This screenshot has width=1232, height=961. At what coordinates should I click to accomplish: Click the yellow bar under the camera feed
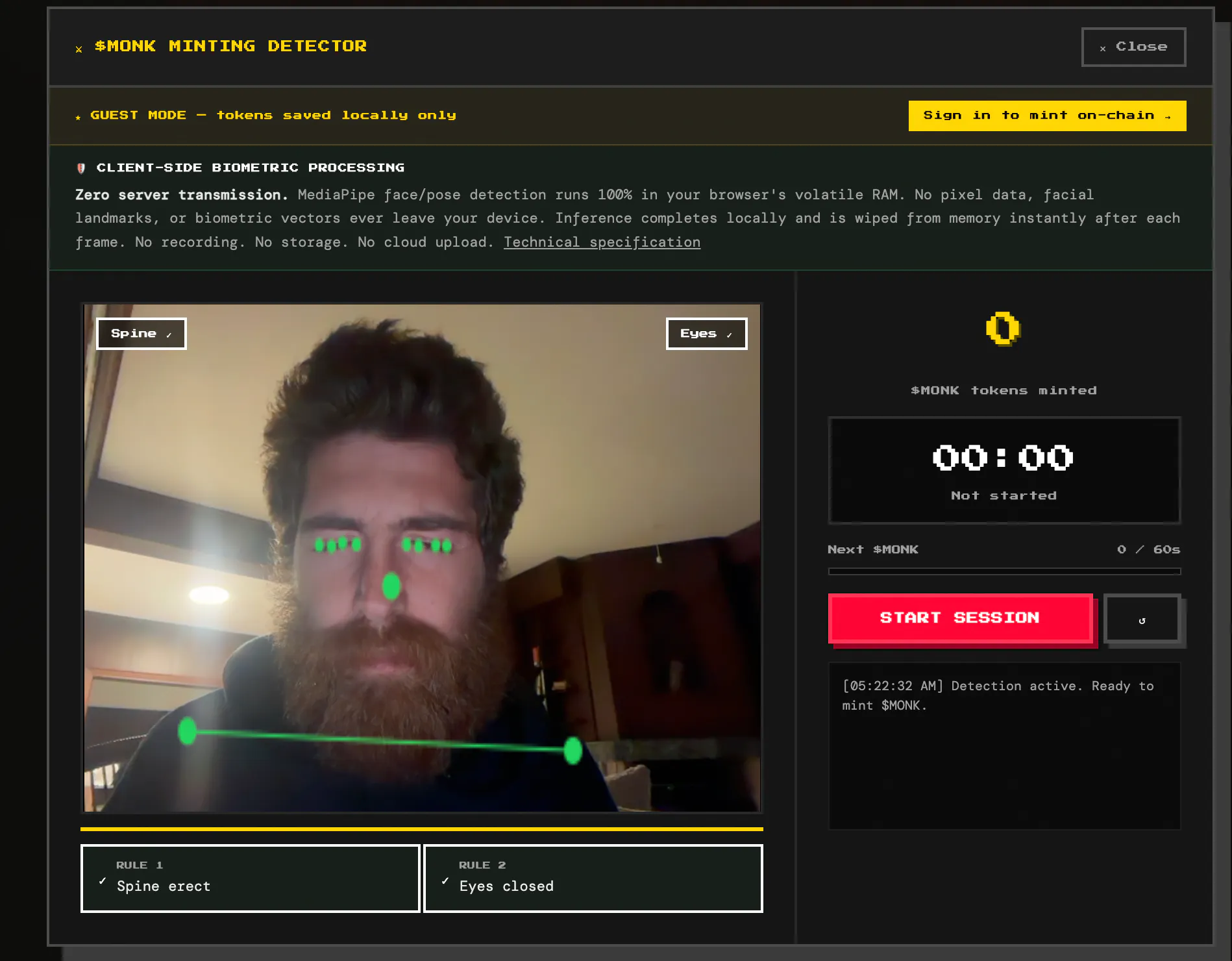pyautogui.click(x=422, y=829)
